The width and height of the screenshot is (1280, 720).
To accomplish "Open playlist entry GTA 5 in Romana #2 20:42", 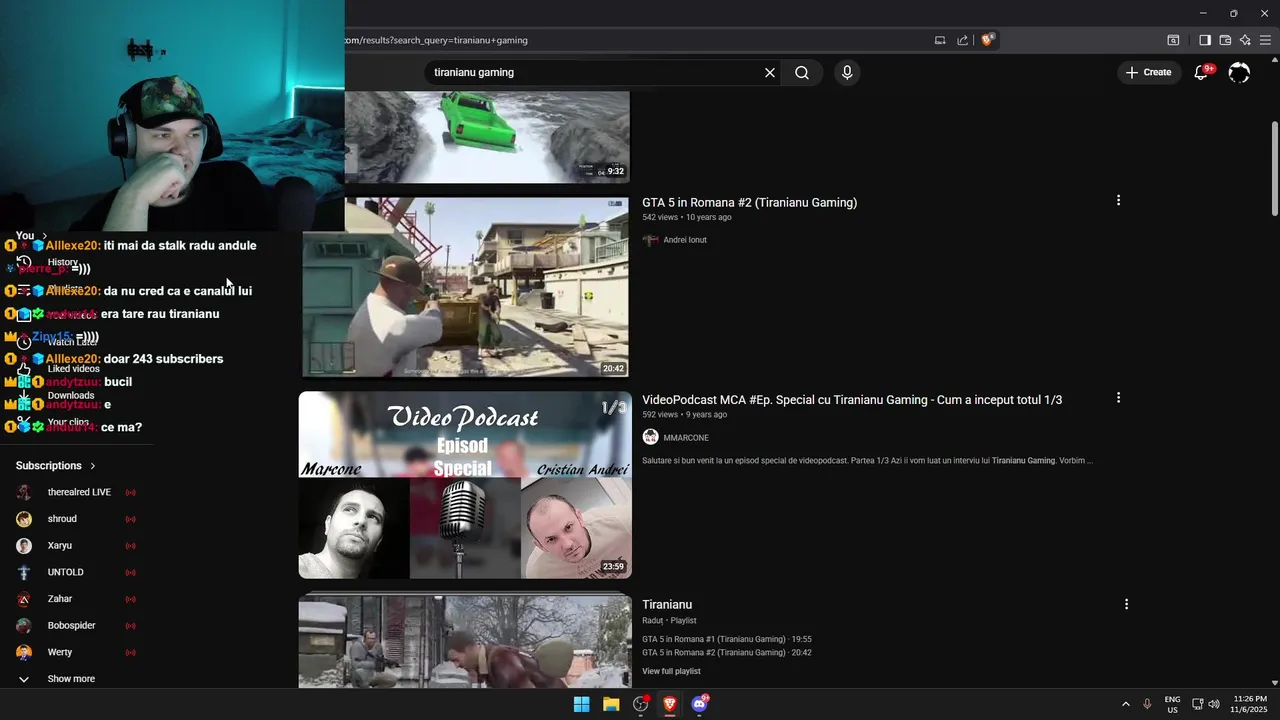I will click(x=727, y=652).
